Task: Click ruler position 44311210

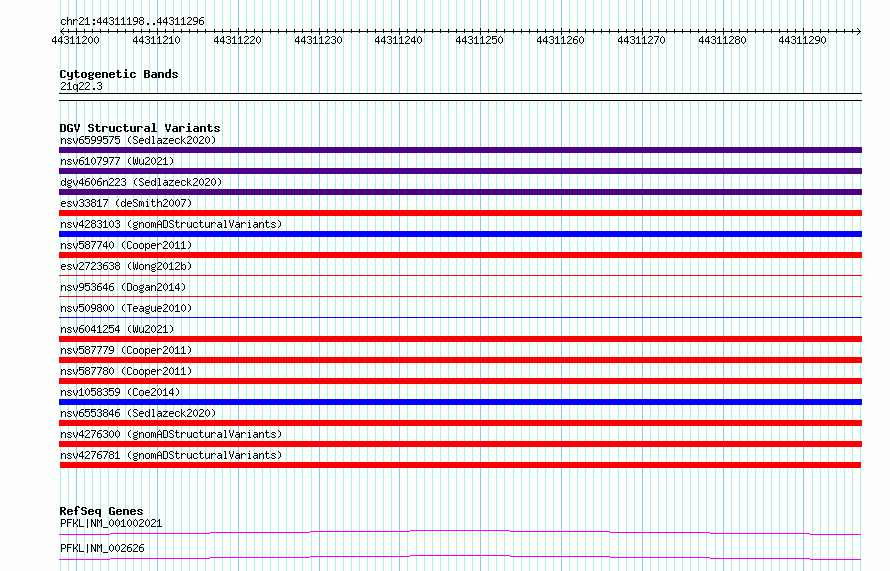Action: [x=157, y=40]
